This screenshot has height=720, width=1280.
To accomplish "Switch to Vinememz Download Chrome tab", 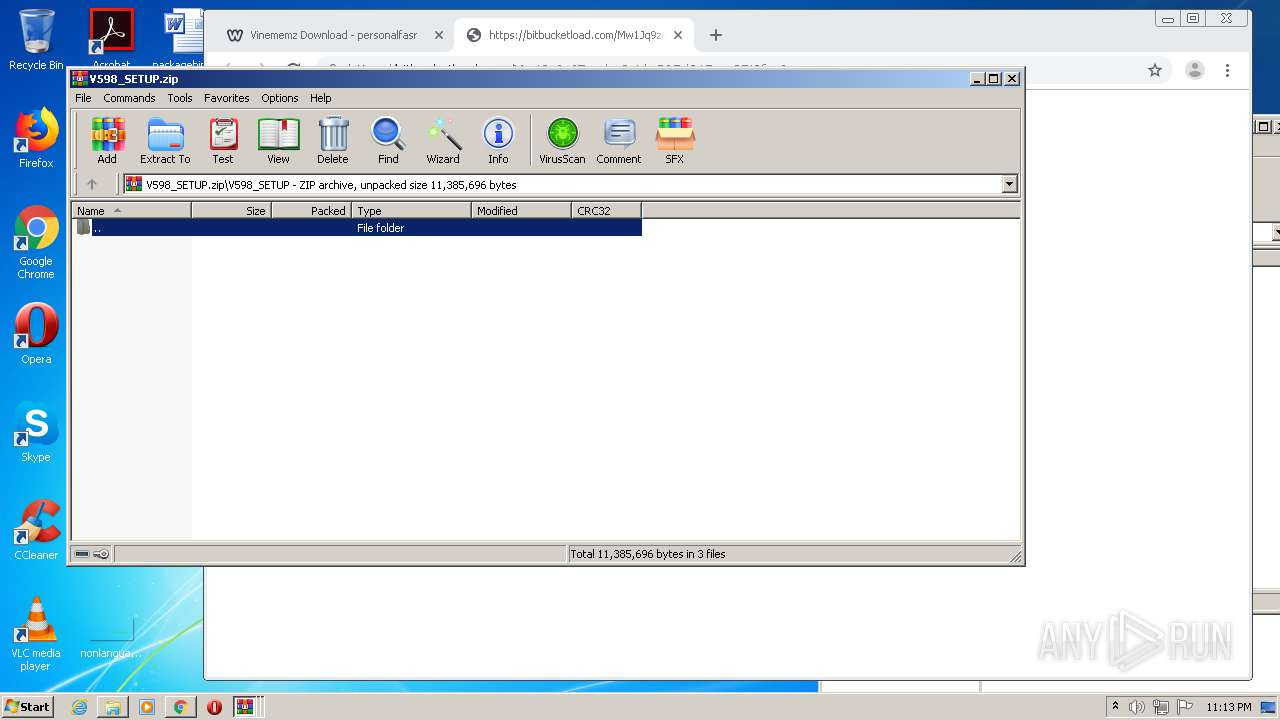I will coord(334,35).
